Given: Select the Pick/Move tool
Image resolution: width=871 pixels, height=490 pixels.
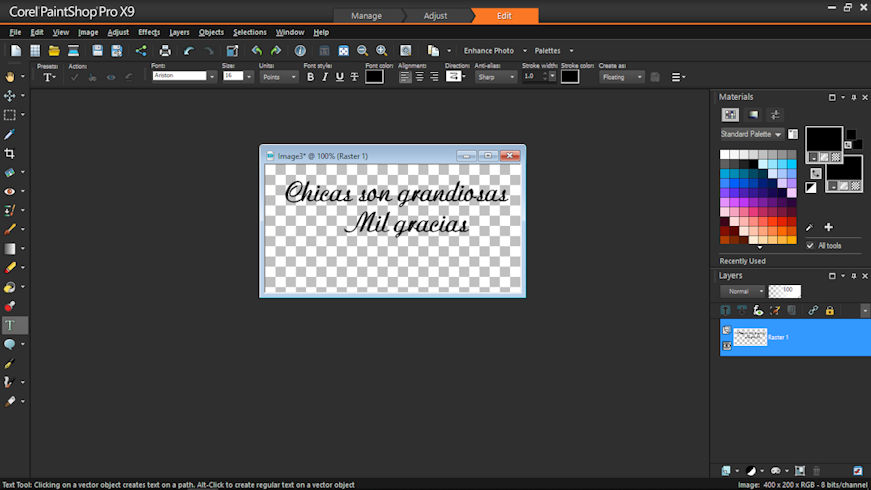Looking at the screenshot, I should (x=10, y=96).
